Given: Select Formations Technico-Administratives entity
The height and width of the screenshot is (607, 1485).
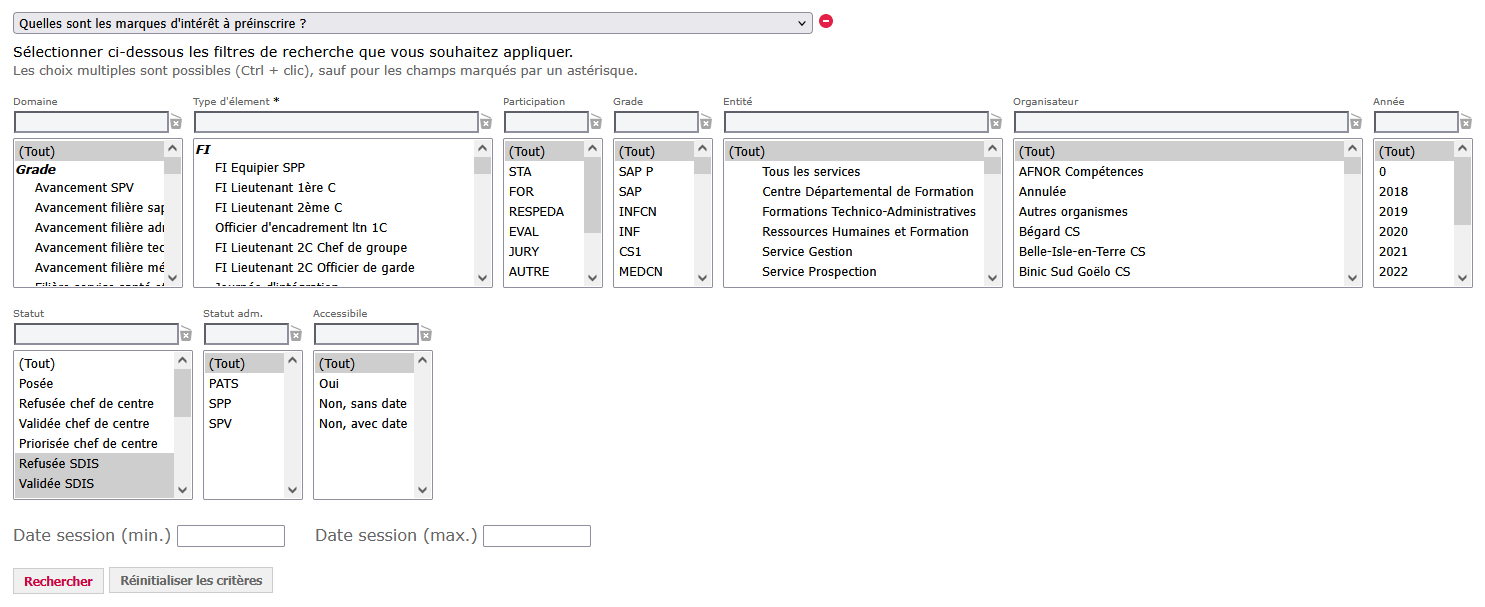Looking at the screenshot, I should (x=855, y=212).
